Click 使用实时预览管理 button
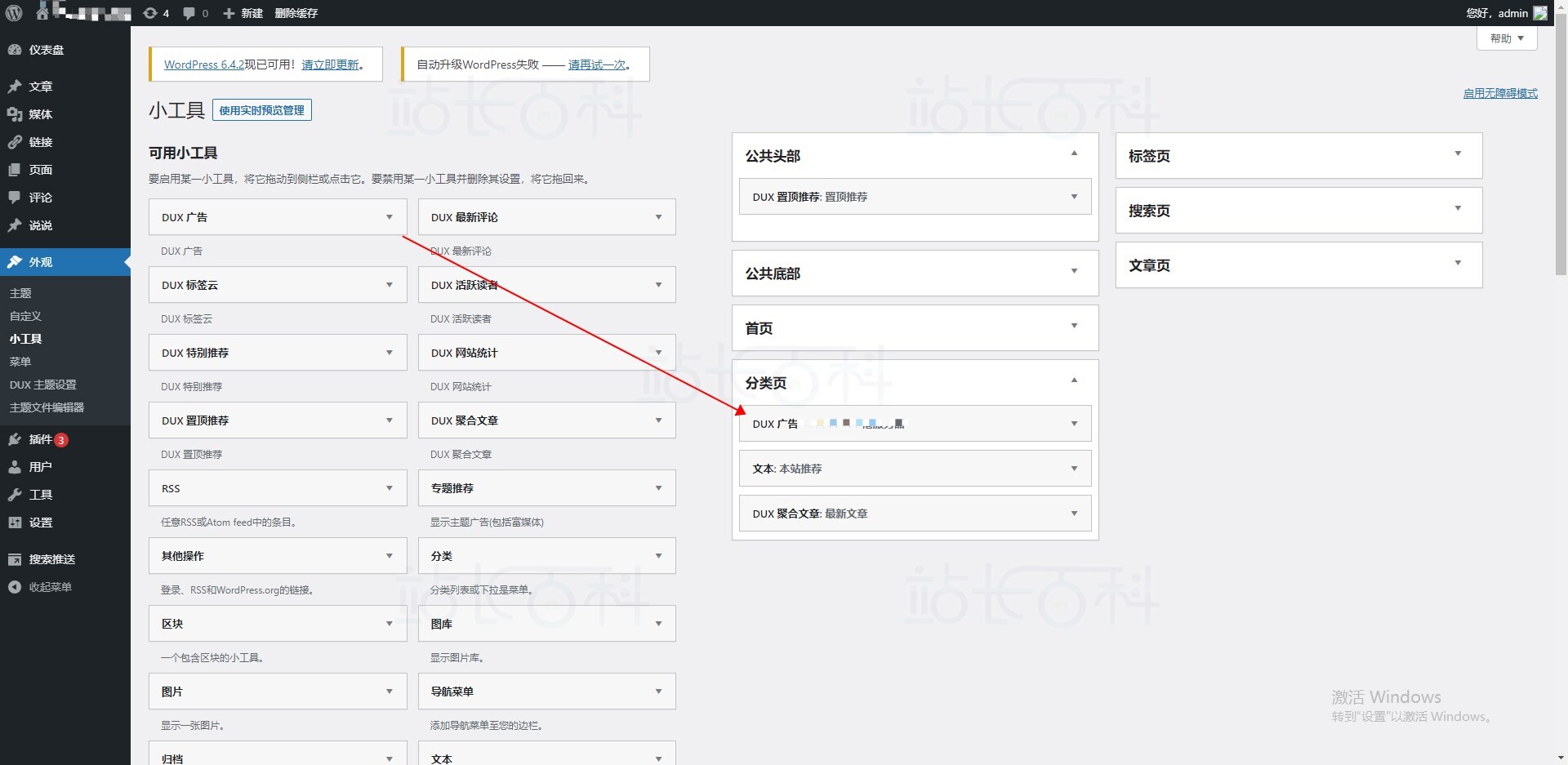The height and width of the screenshot is (765, 1568). pyautogui.click(x=262, y=110)
